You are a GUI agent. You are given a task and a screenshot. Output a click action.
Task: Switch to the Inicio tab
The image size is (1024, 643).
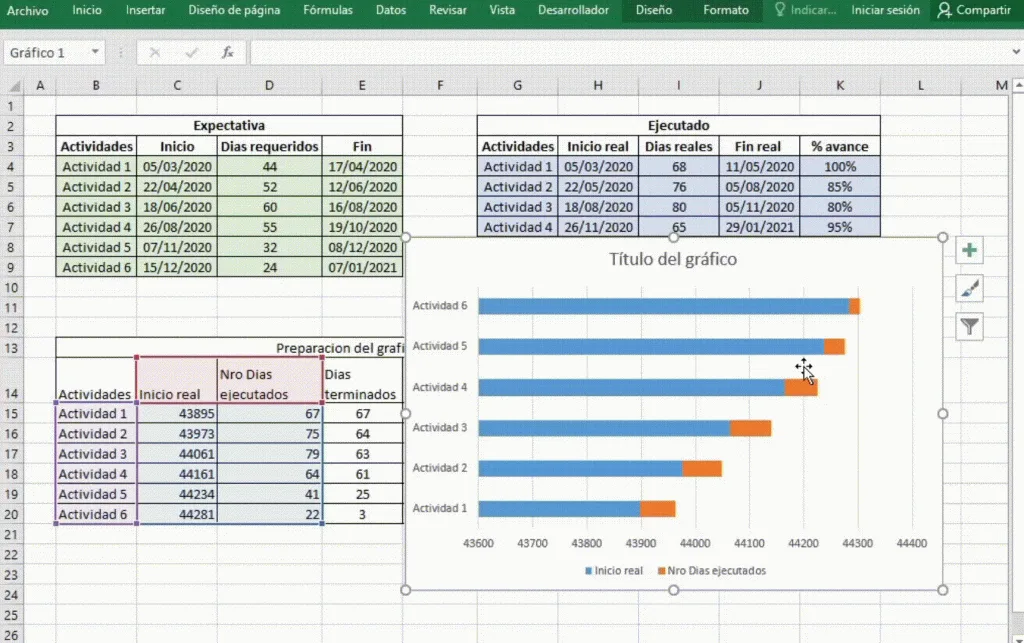tap(87, 10)
